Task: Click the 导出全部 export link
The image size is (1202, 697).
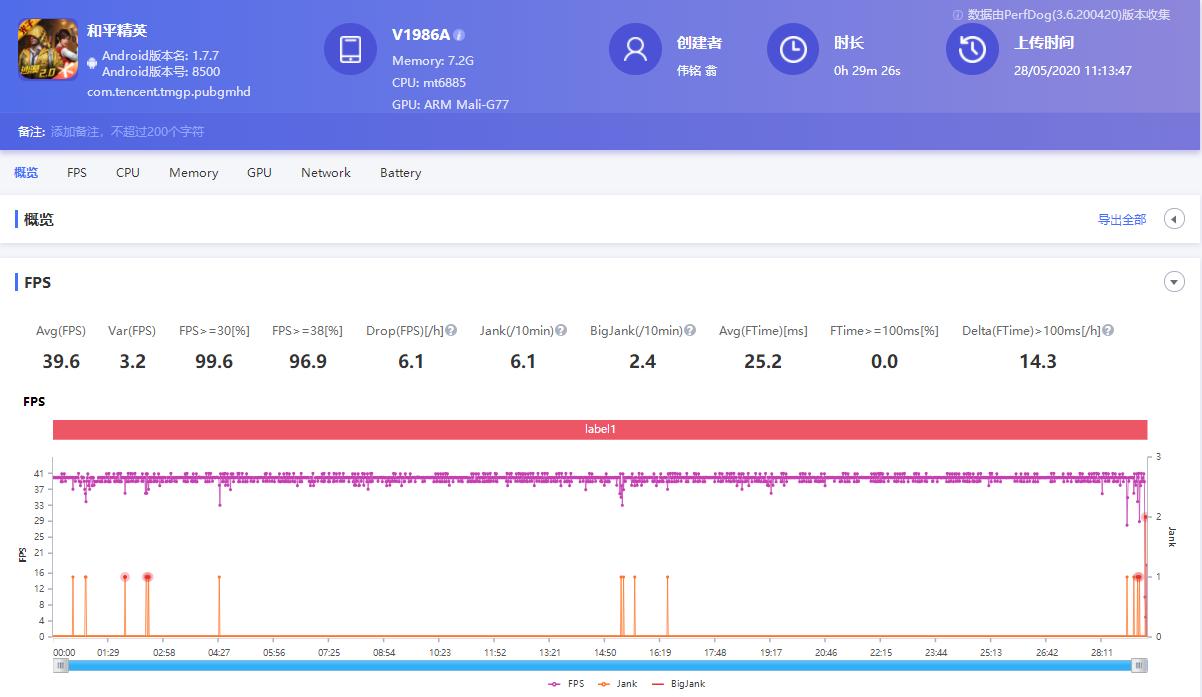Action: (1123, 219)
